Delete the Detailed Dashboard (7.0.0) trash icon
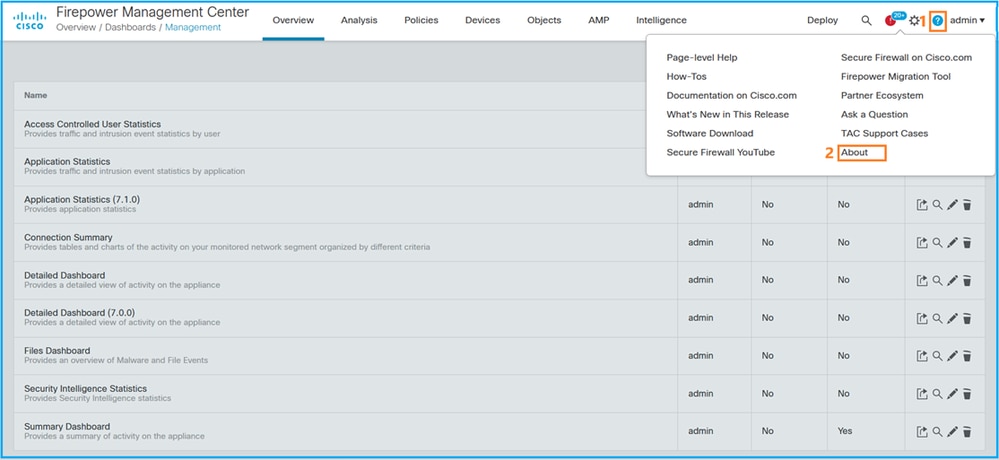This screenshot has width=999, height=460. pos(967,318)
